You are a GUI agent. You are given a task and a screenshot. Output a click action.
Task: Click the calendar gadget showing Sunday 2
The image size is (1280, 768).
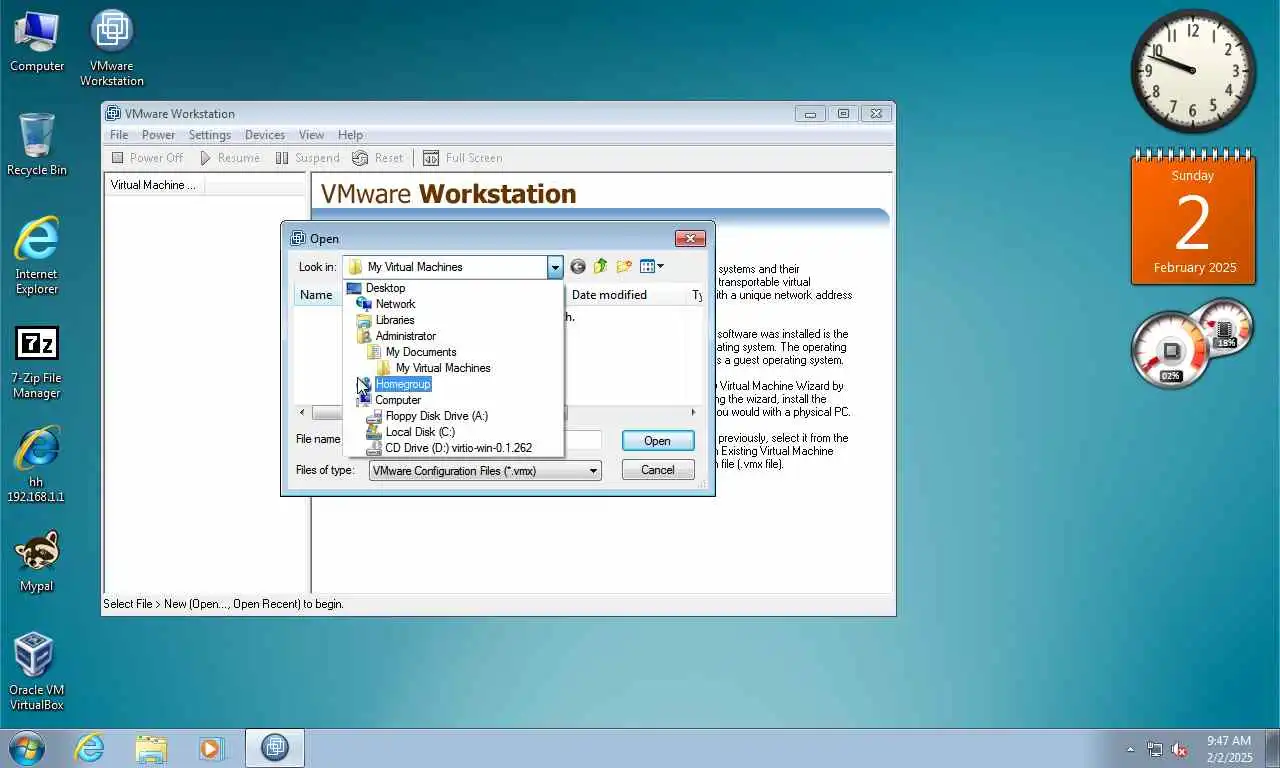(1193, 218)
